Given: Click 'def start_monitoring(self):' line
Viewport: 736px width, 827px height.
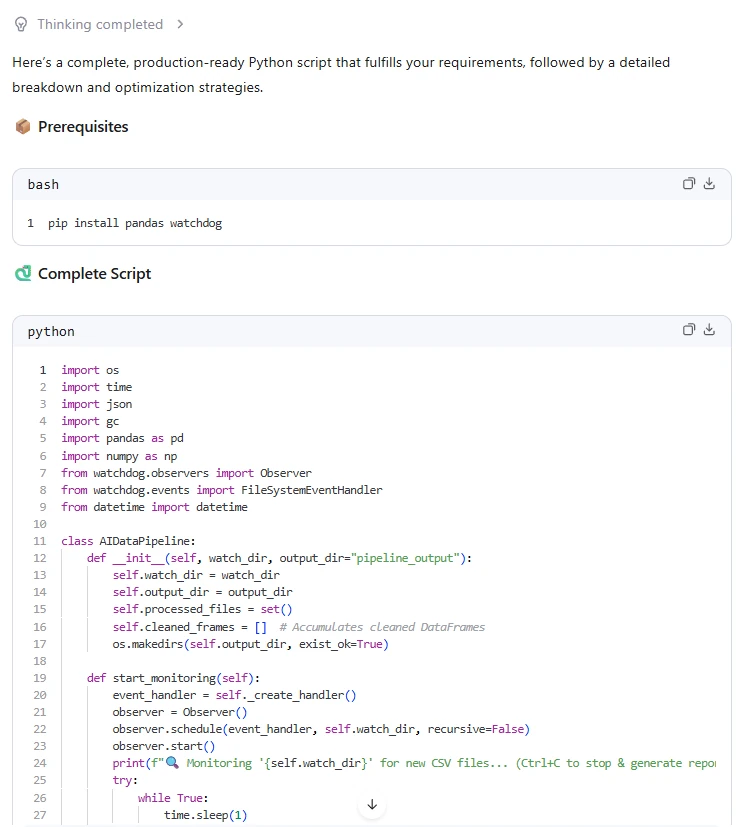Looking at the screenshot, I should pos(173,677).
